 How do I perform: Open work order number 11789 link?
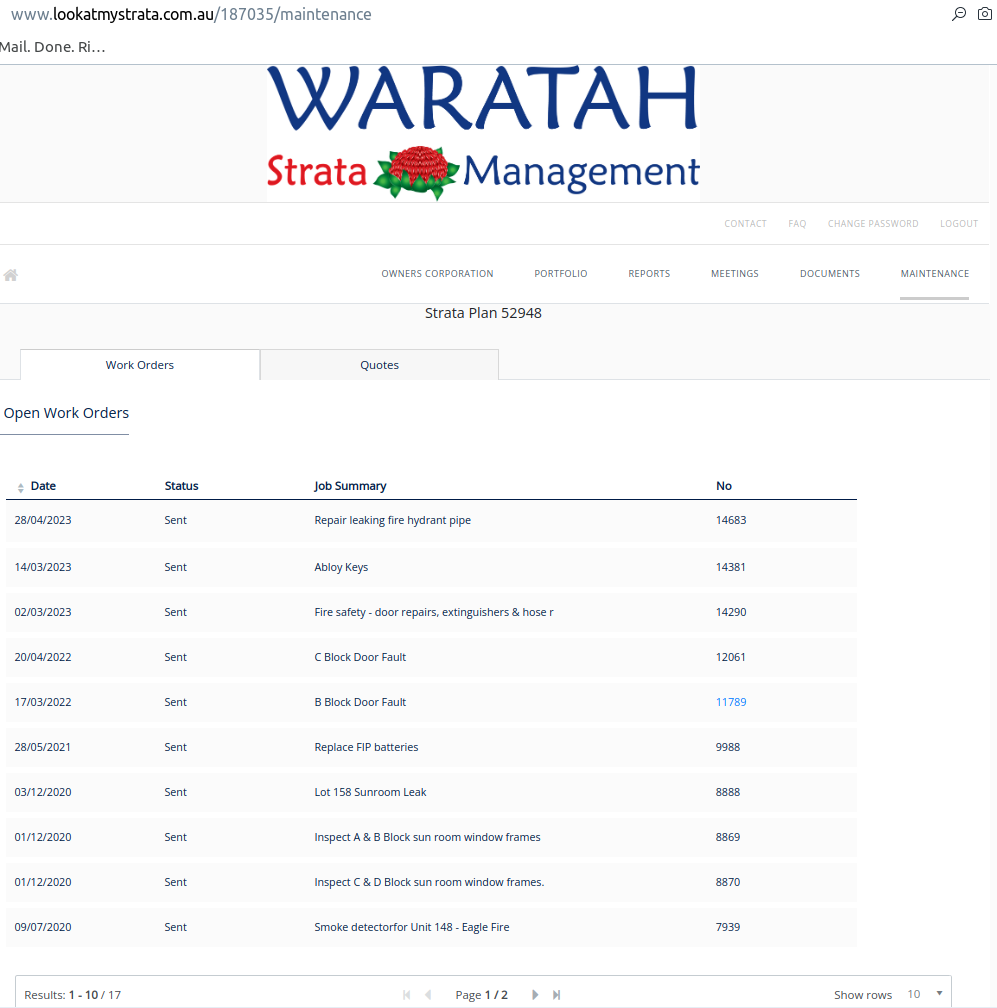pyautogui.click(x=731, y=702)
